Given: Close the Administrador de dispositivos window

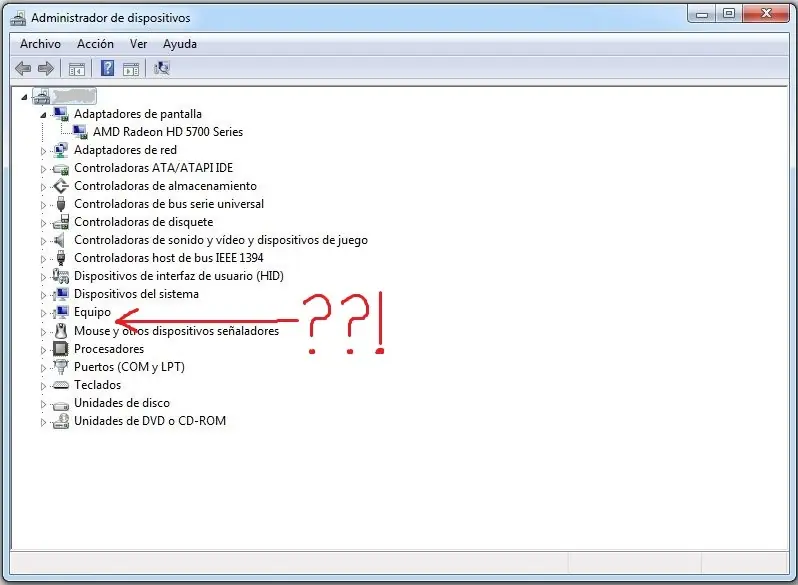Looking at the screenshot, I should pyautogui.click(x=766, y=14).
